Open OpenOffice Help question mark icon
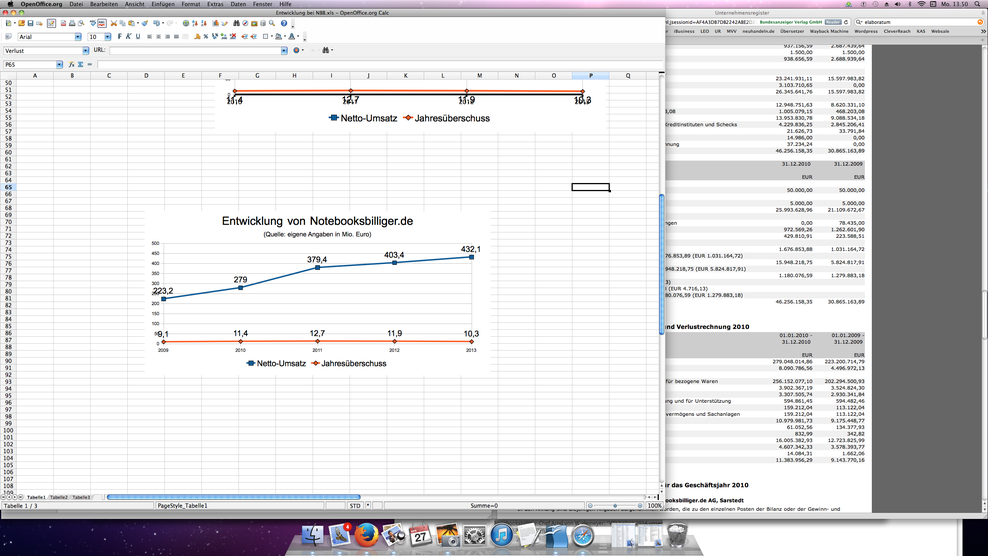The width and height of the screenshot is (988, 556). click(x=284, y=23)
